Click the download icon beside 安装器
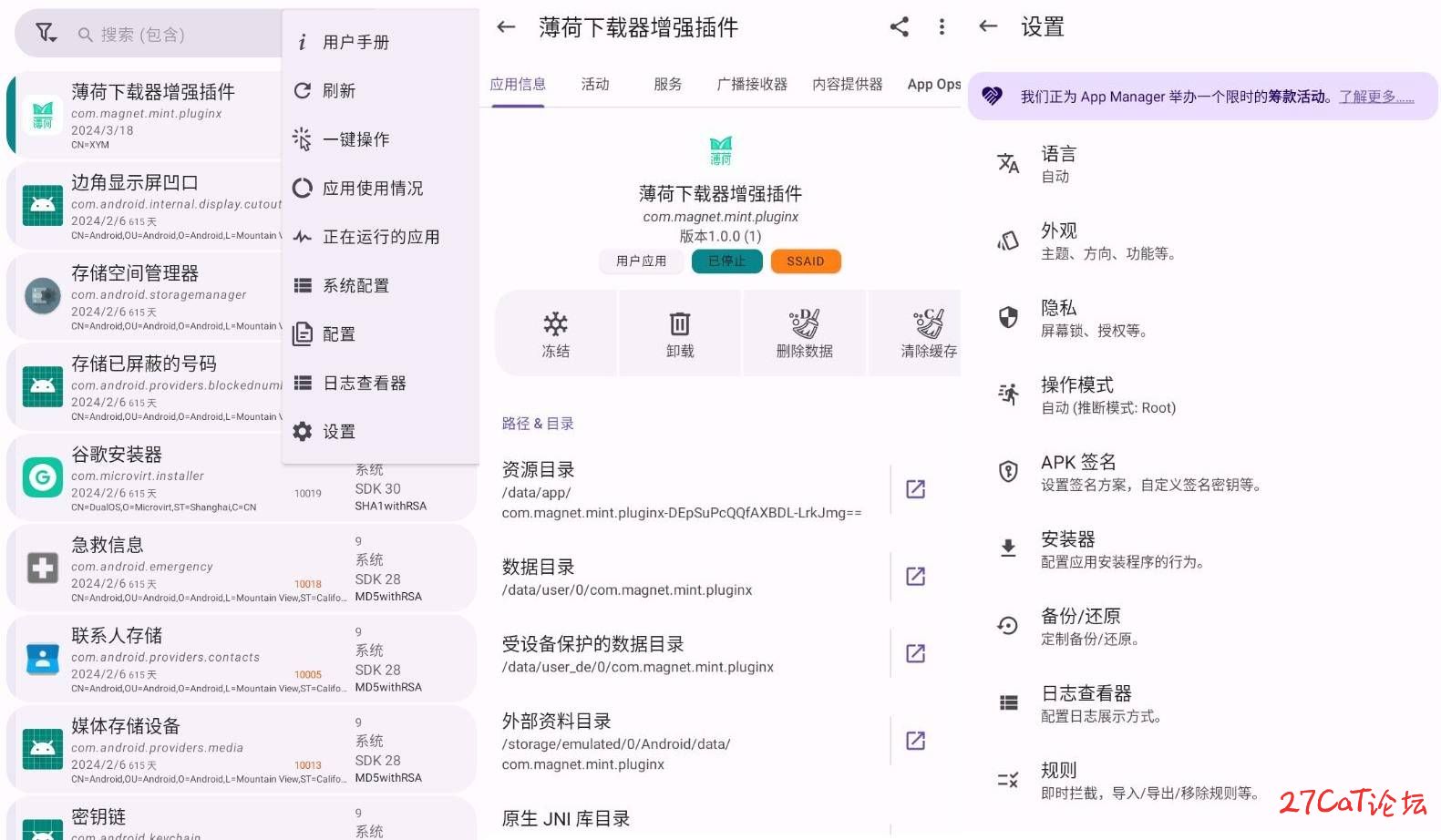Image resolution: width=1441 pixels, height=840 pixels. pos(1008,548)
